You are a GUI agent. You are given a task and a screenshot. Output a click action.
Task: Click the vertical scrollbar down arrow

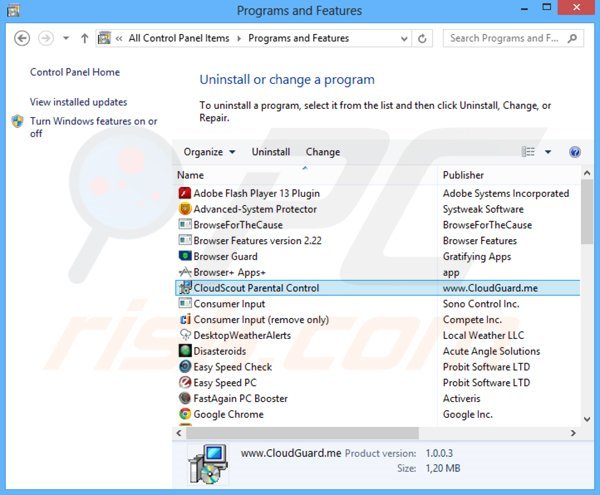[587, 420]
